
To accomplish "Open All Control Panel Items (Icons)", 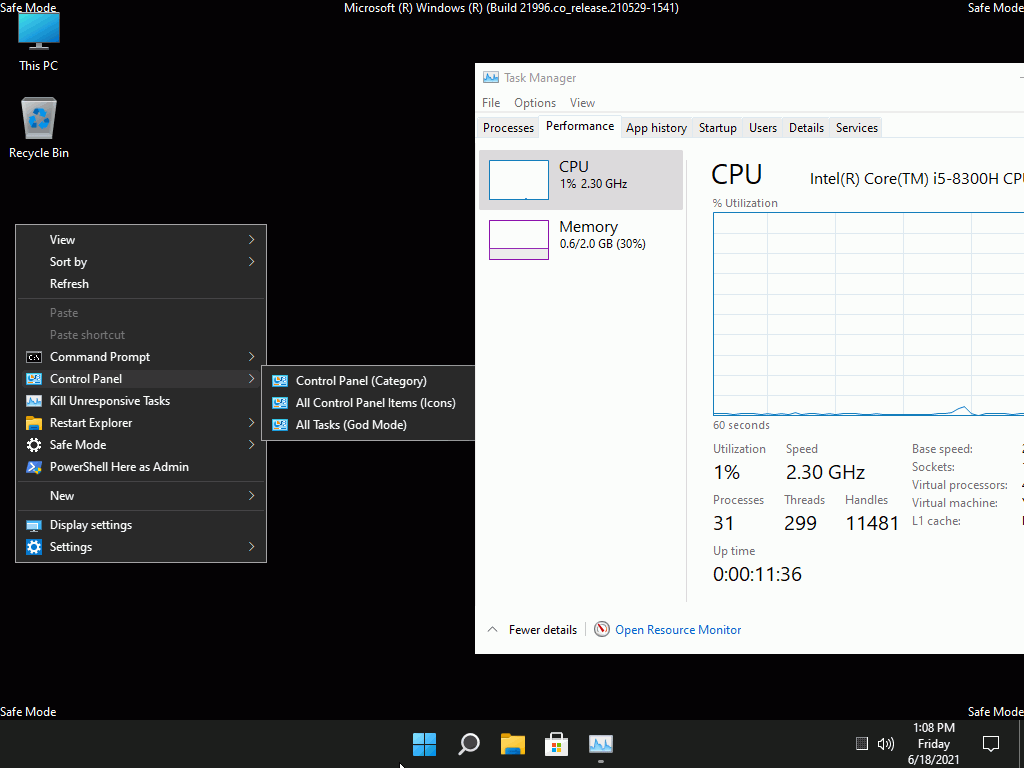I will click(x=368, y=403).
